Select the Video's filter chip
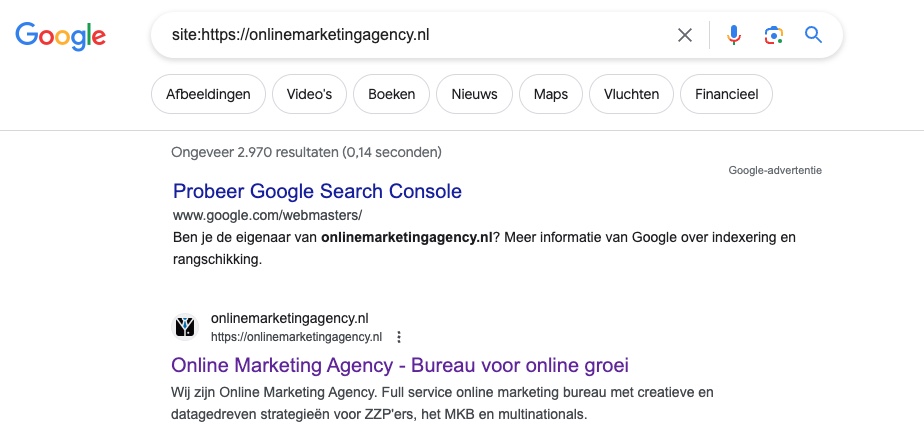This screenshot has height=440, width=924. point(309,95)
